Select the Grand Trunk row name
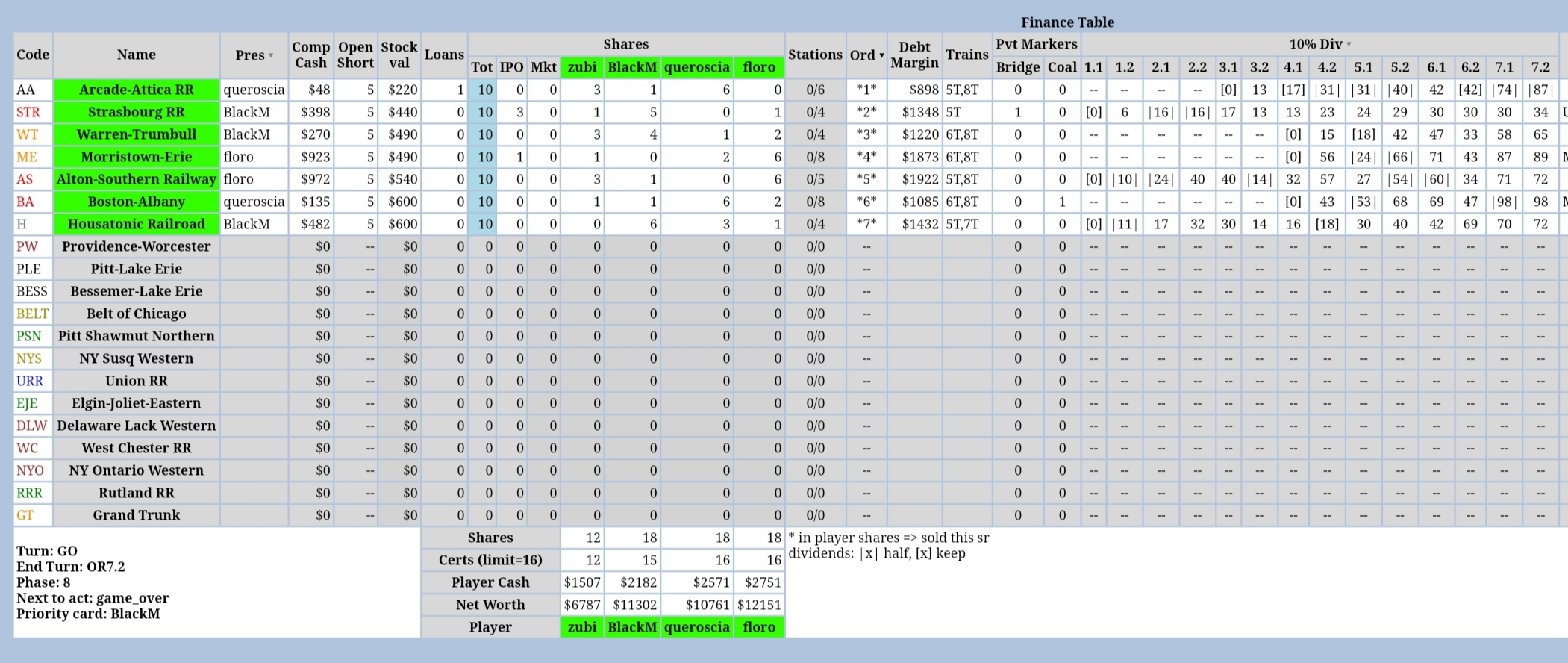This screenshot has height=663, width=1568. tap(137, 515)
